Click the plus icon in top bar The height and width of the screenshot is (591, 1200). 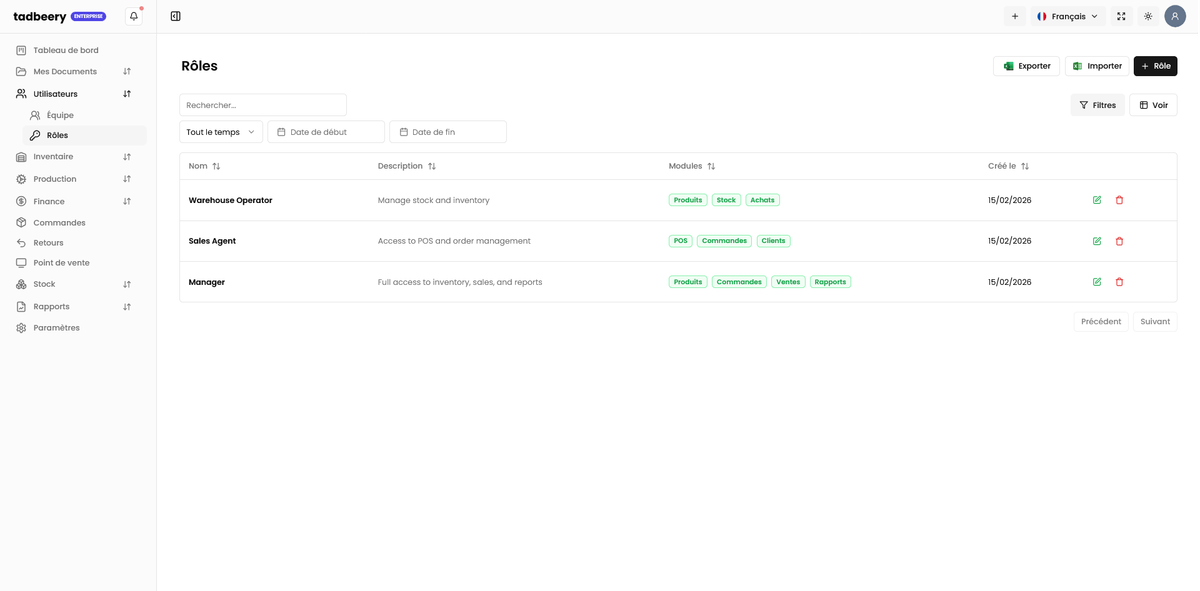(x=1015, y=16)
